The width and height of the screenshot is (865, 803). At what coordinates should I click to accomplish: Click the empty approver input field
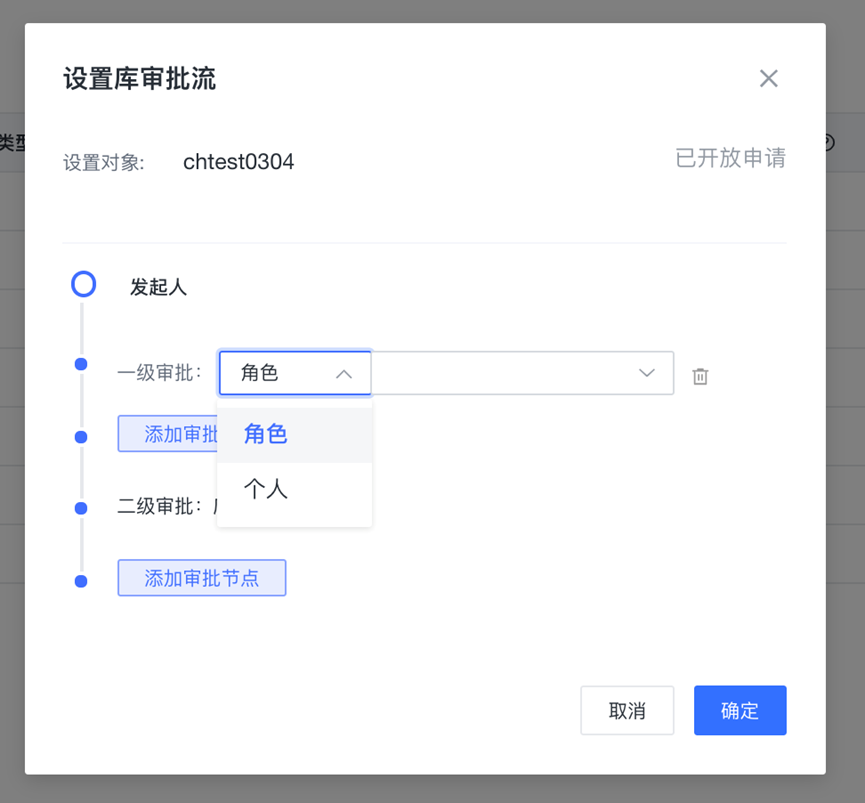pyautogui.click(x=522, y=373)
